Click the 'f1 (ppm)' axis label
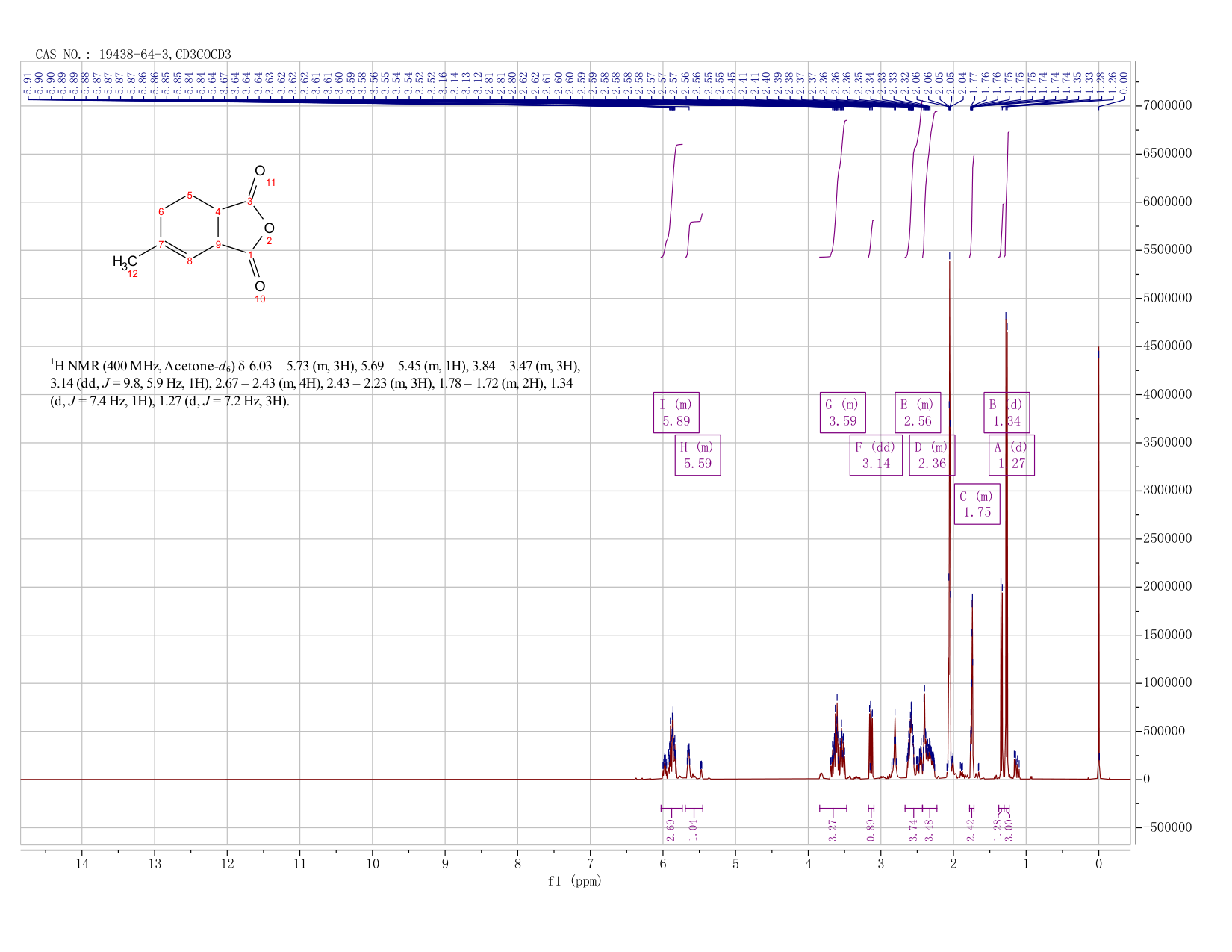Screen dimensions: 1232x952 pos(575,881)
